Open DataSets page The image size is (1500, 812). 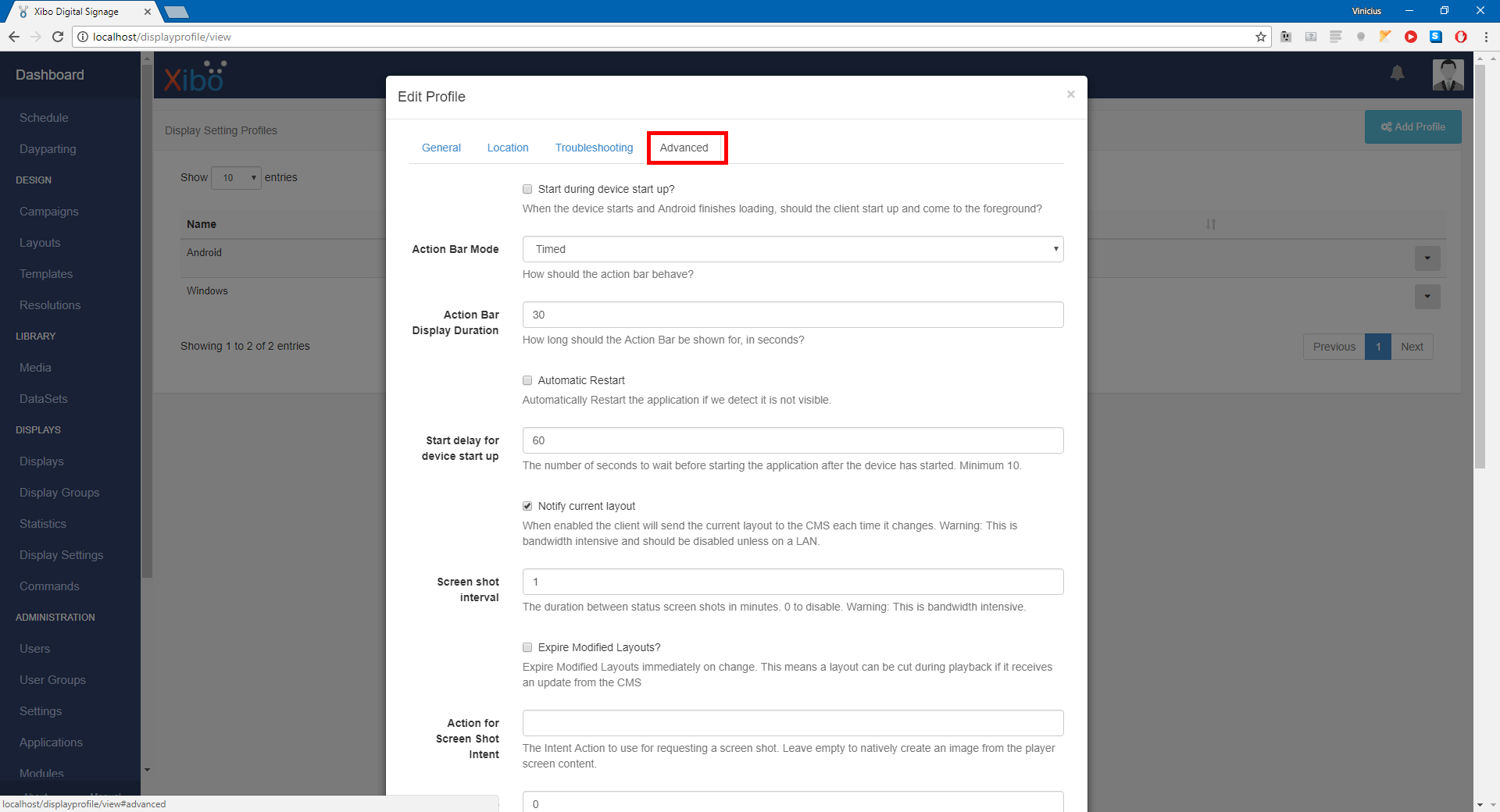pos(44,399)
